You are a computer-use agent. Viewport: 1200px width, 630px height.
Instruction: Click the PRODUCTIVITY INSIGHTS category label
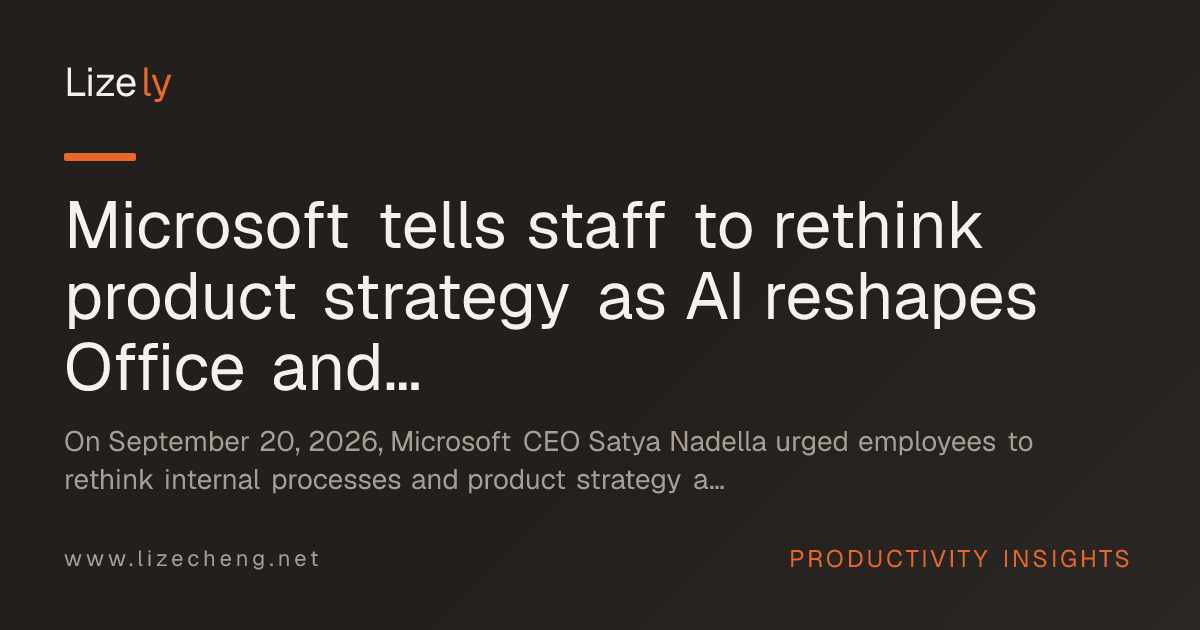point(960,558)
